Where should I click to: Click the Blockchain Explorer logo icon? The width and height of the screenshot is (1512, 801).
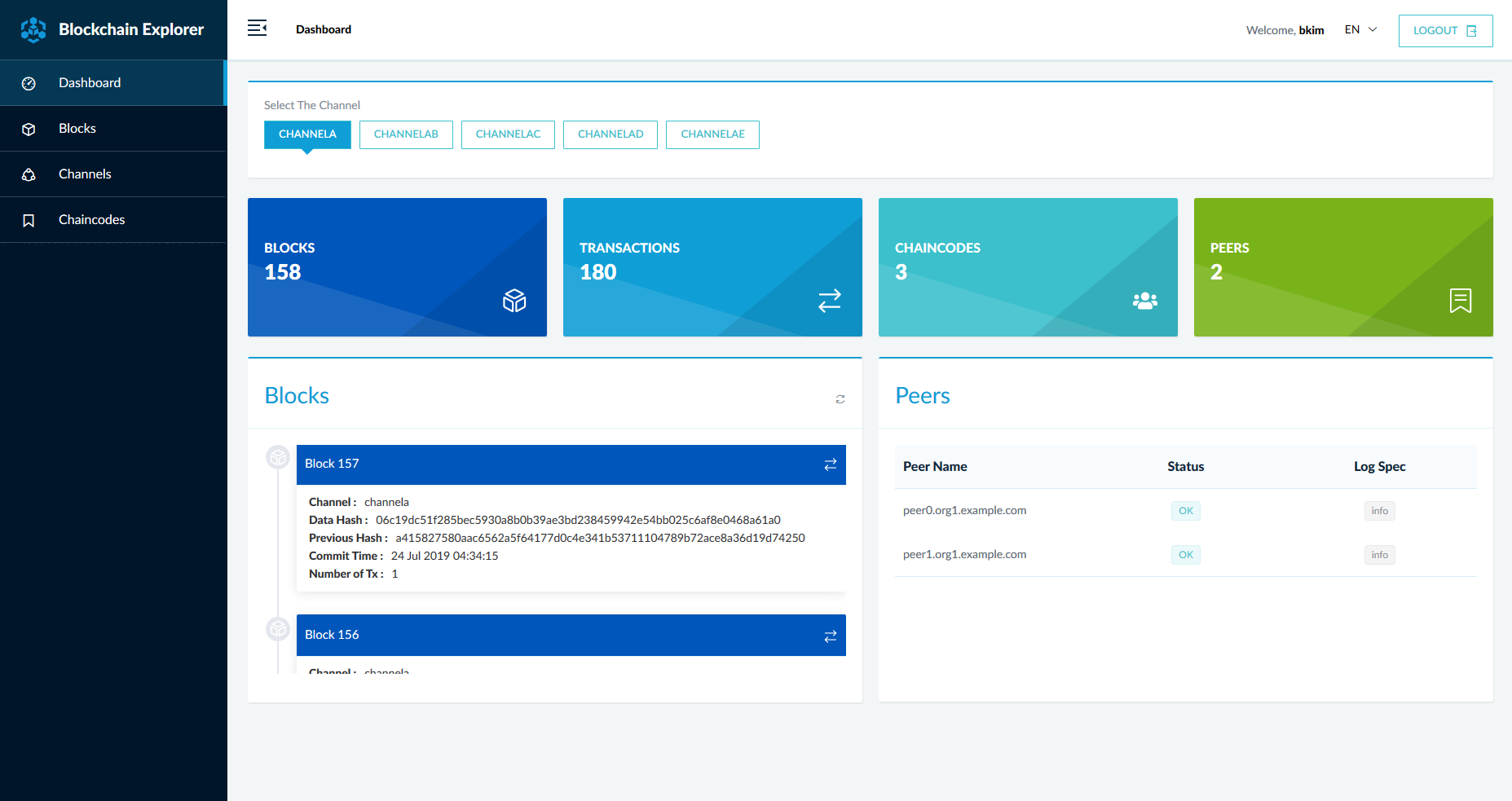[33, 29]
